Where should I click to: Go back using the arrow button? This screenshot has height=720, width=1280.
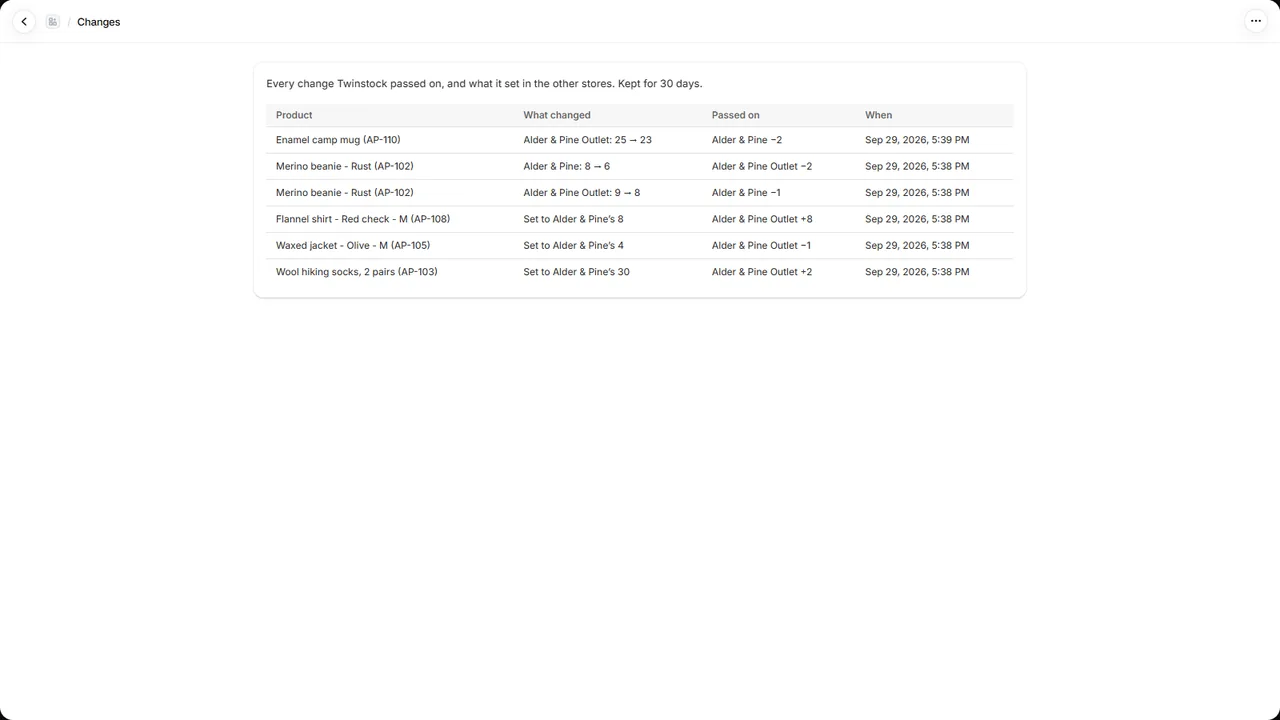point(24,21)
